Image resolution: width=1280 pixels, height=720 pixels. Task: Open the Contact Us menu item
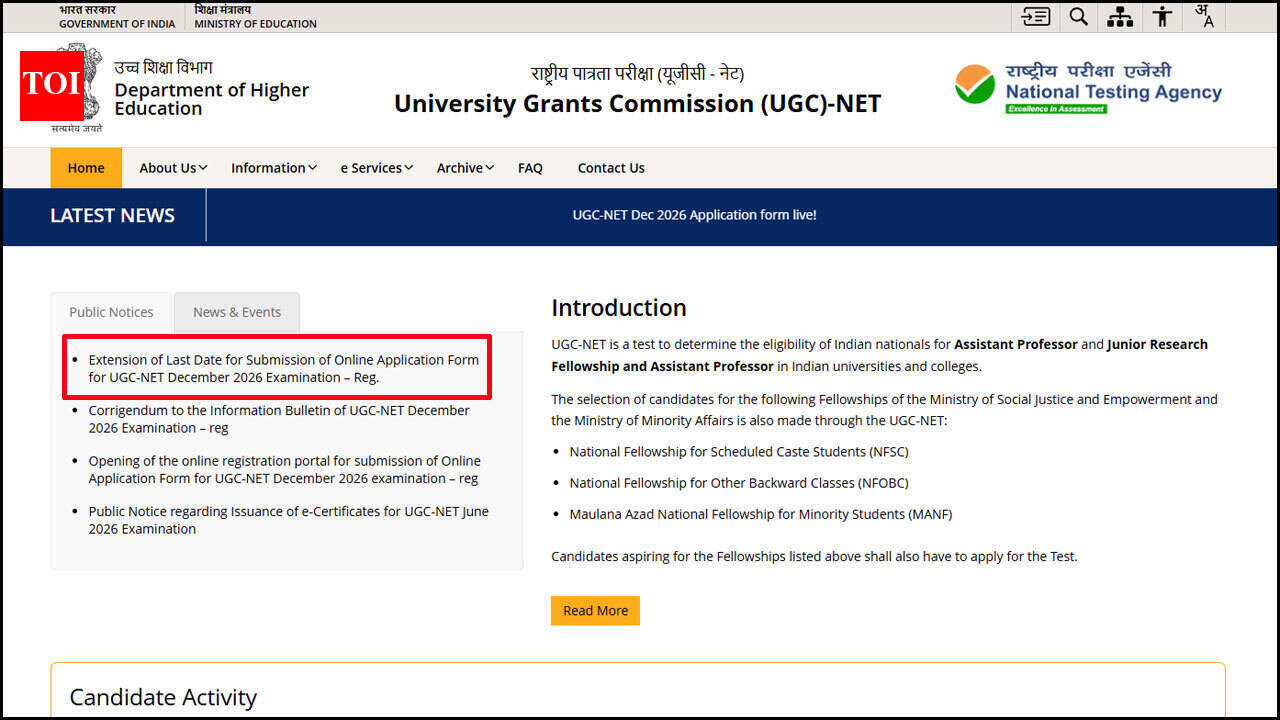coord(611,168)
